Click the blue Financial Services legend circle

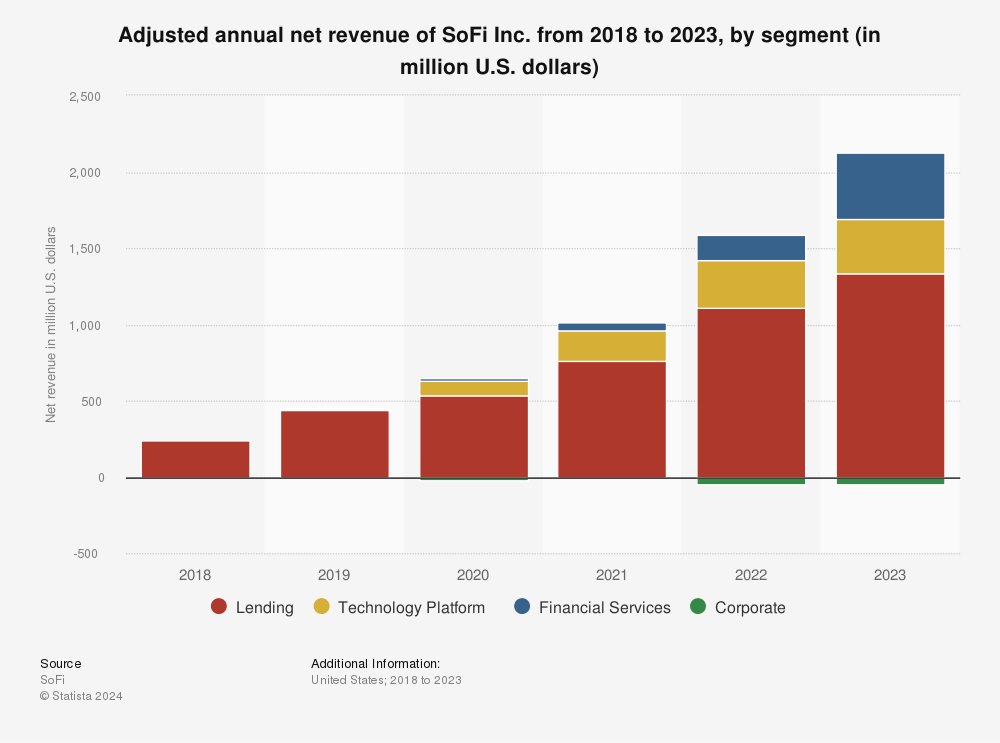pos(522,607)
